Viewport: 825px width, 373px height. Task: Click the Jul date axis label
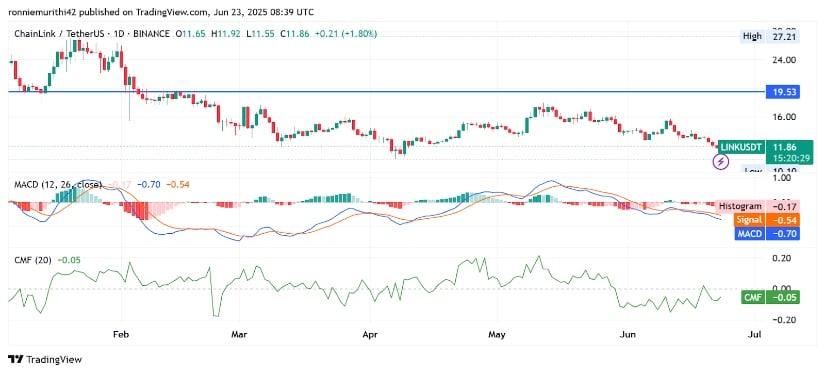(754, 335)
